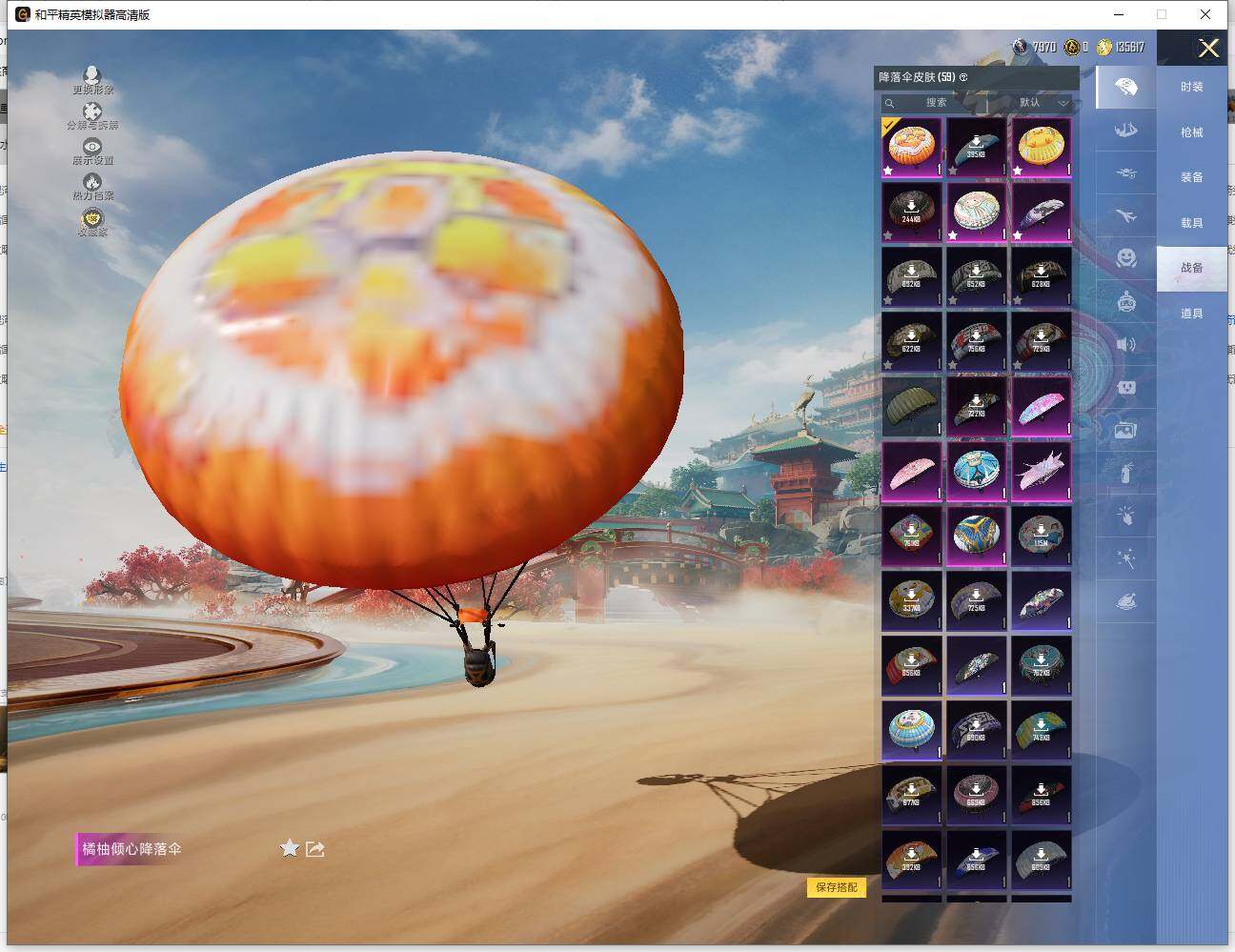Click the silver currency counter showing 7970

pos(1034,47)
